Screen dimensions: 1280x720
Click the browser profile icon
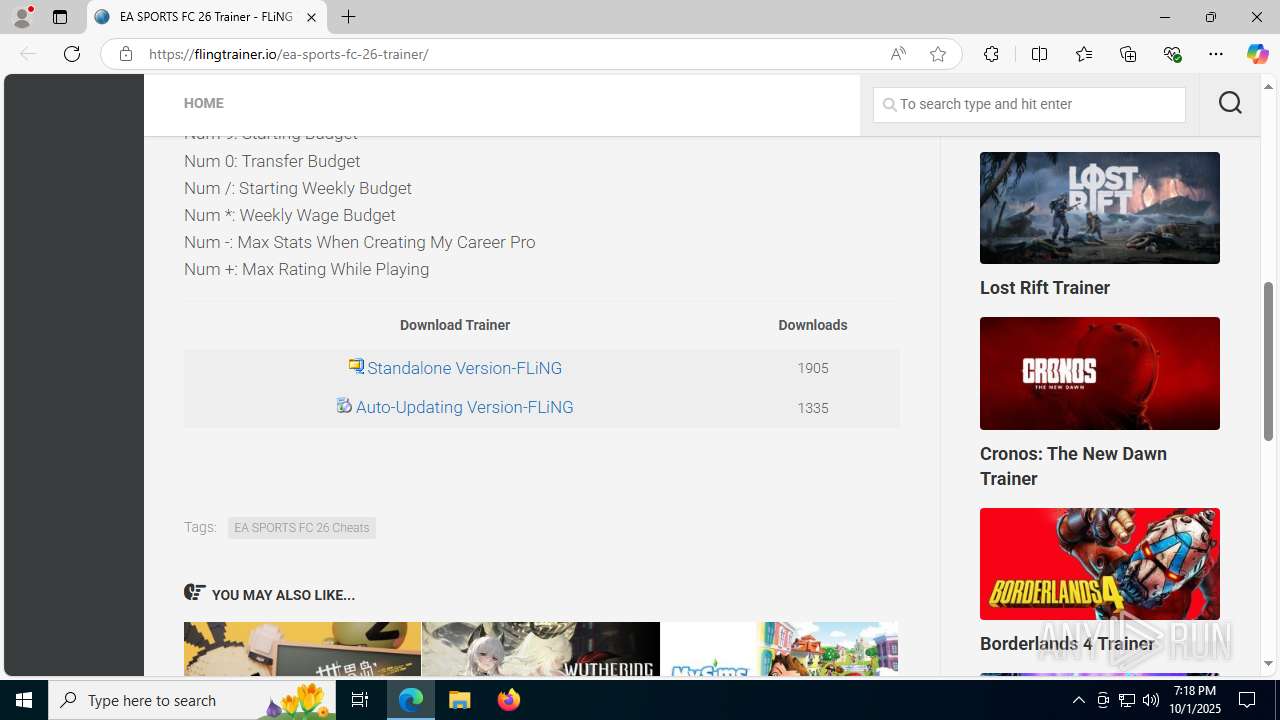(22, 17)
